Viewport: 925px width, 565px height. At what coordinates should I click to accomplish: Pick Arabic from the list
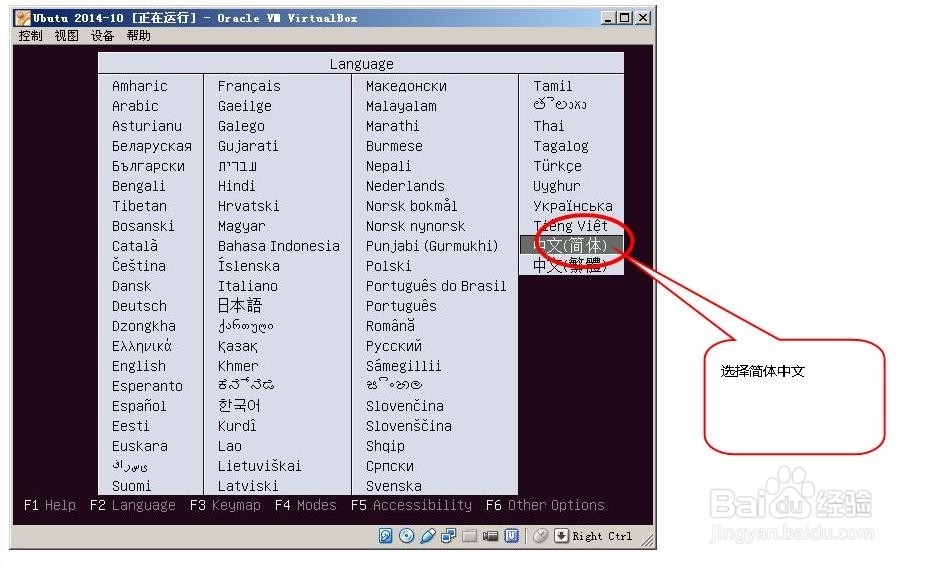click(x=135, y=106)
